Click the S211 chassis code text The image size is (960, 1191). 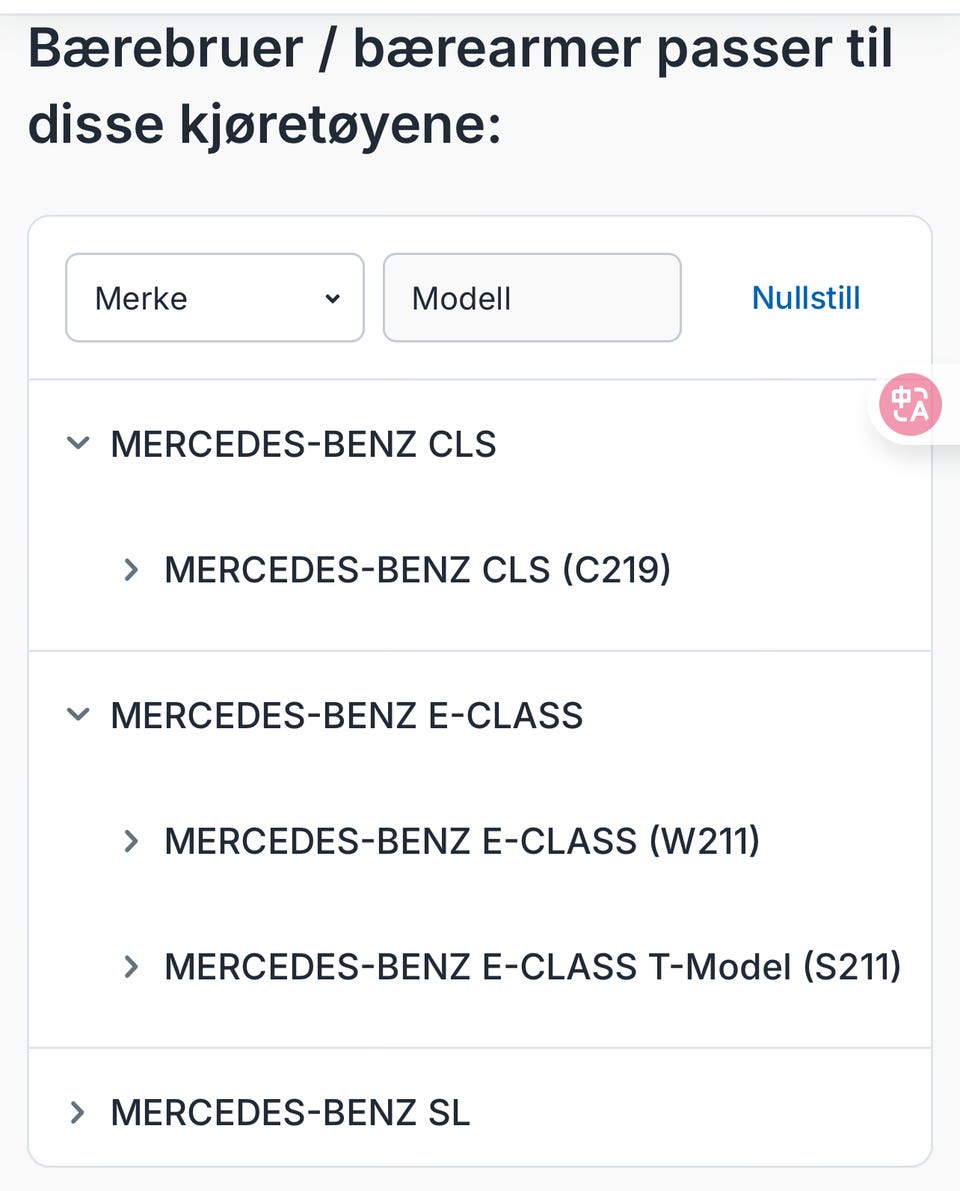pos(849,967)
